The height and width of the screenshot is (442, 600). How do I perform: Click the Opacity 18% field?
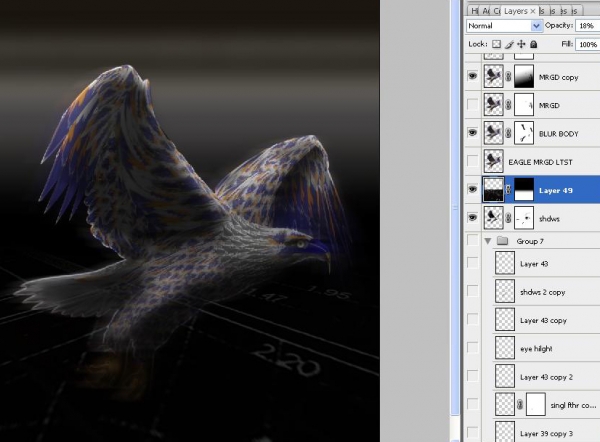click(x=587, y=26)
